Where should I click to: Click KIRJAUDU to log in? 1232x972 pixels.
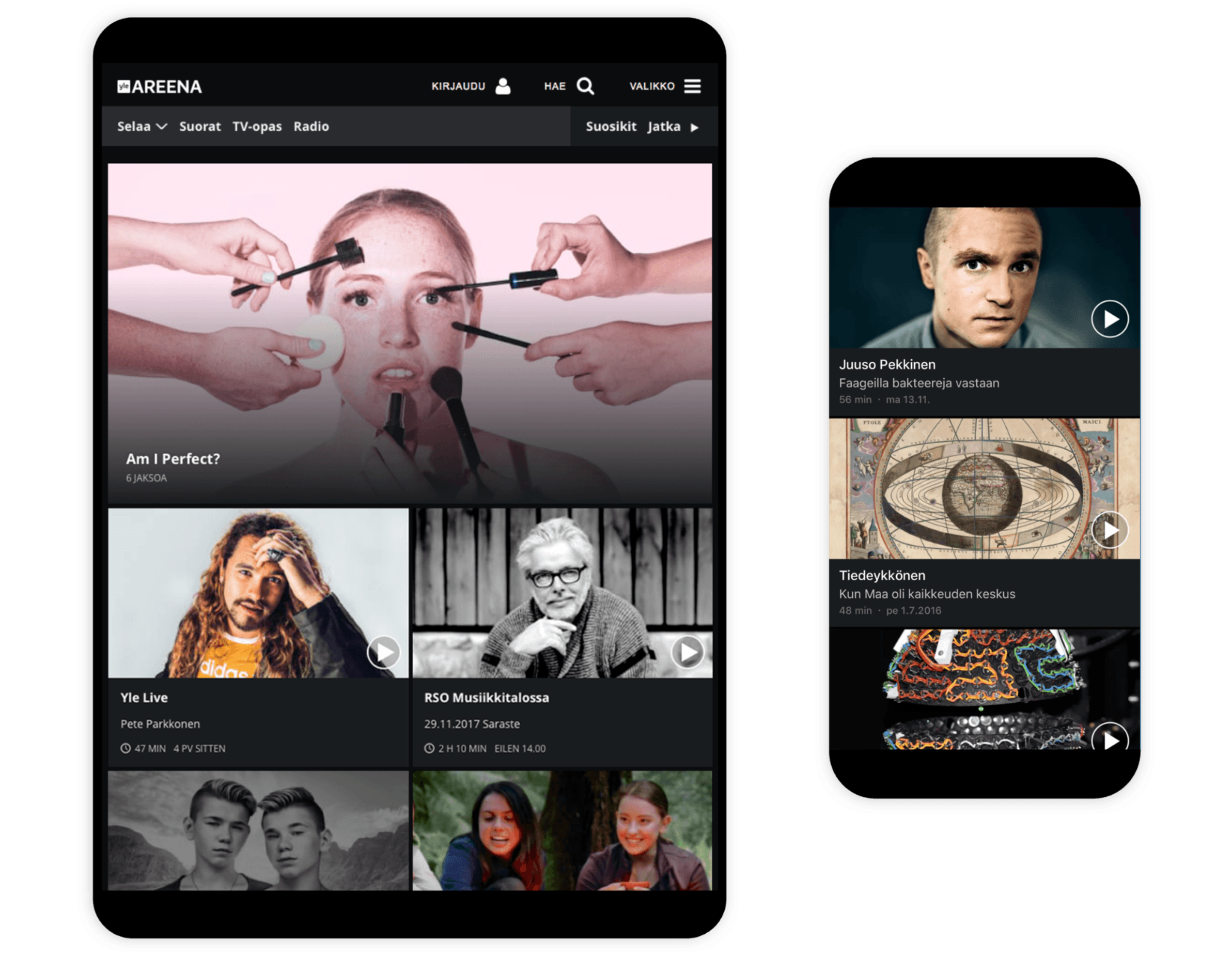coord(458,86)
